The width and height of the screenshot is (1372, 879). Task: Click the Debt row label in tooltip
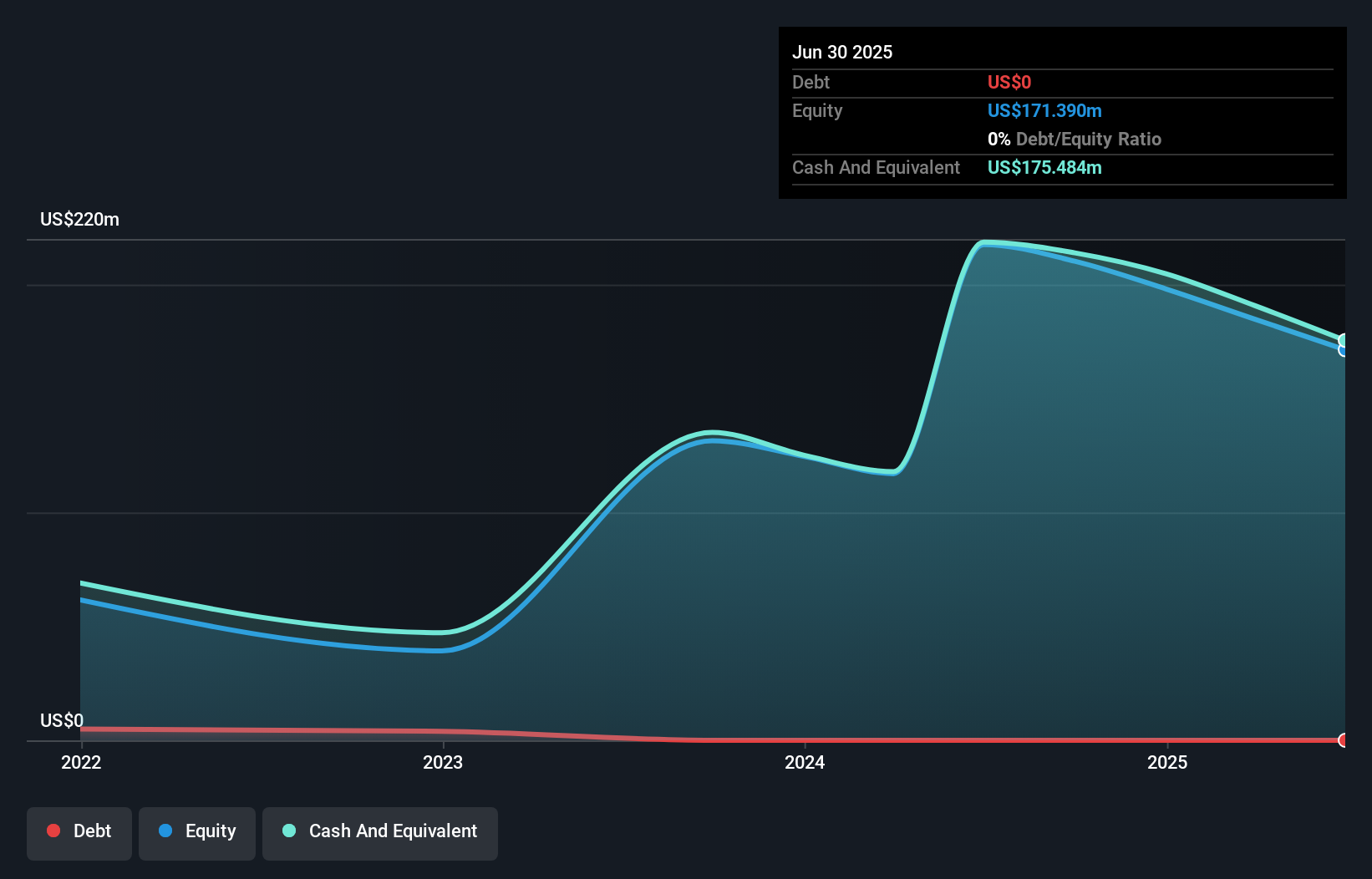tap(810, 82)
